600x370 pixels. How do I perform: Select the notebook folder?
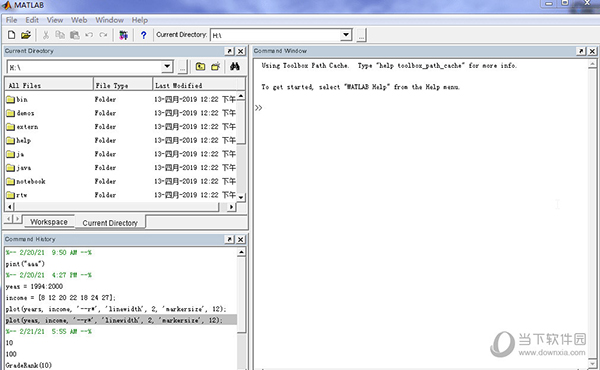click(26, 181)
